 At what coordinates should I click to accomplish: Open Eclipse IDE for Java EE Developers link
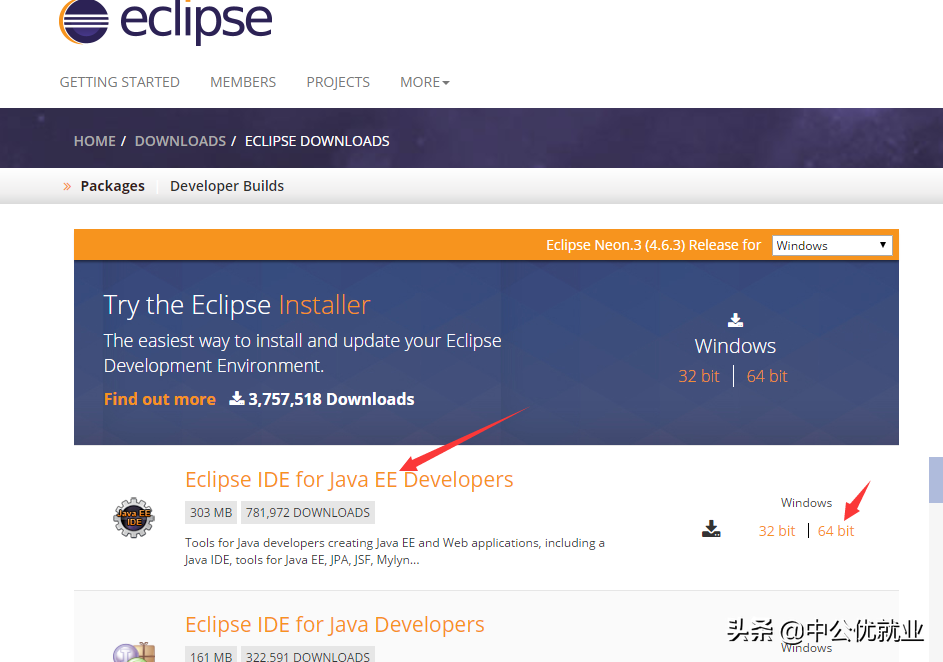(349, 479)
